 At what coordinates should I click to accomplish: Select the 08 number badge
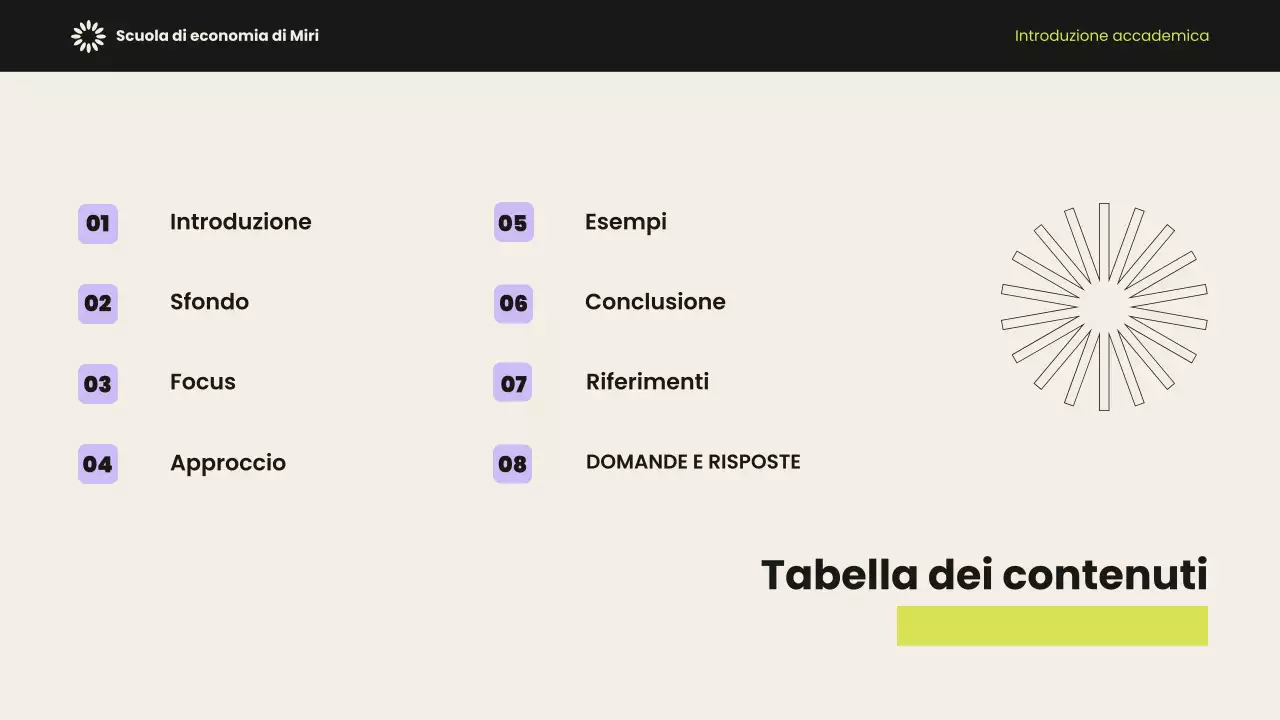[513, 464]
